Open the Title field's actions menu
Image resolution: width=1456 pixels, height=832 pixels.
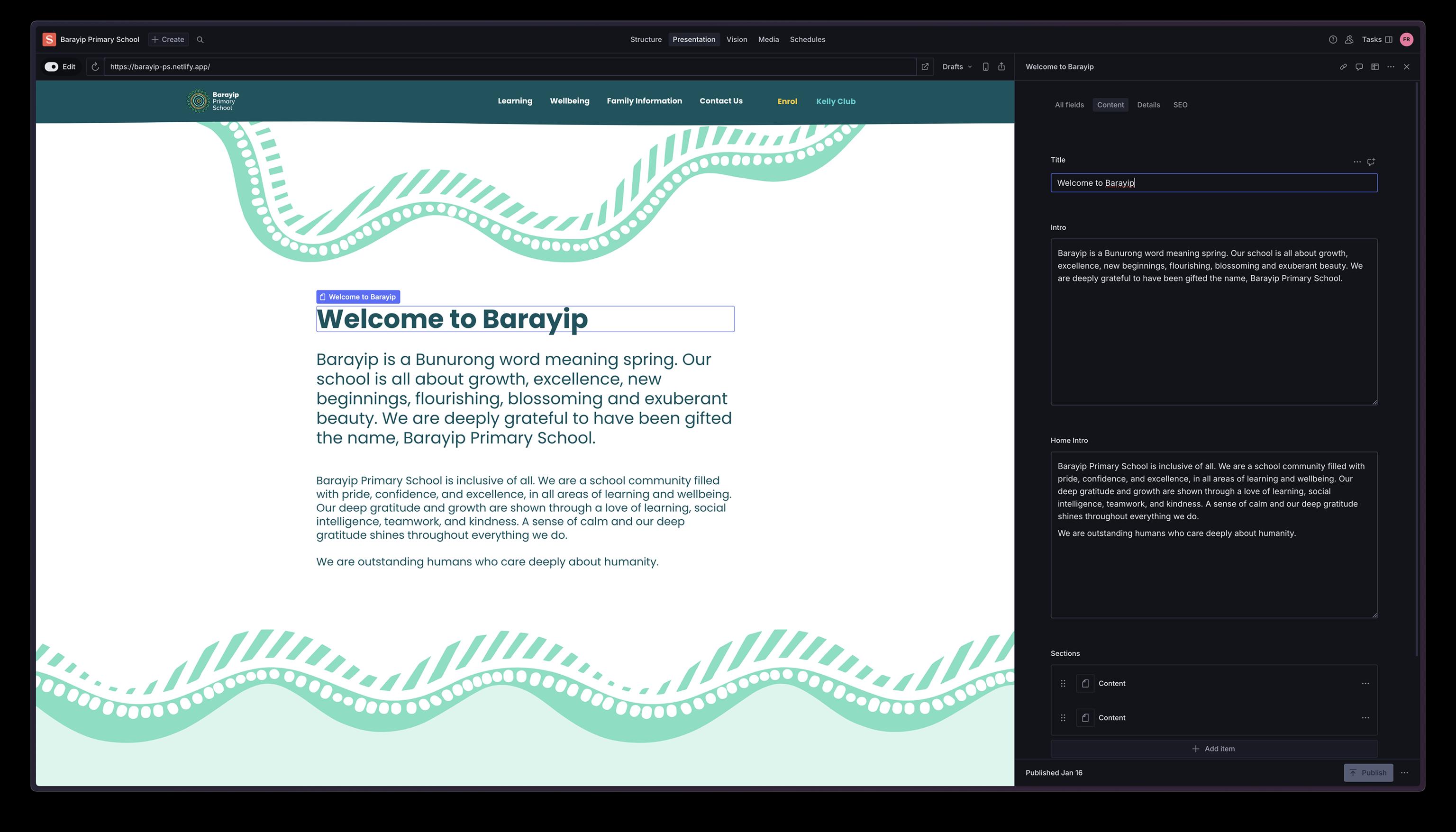click(1357, 162)
